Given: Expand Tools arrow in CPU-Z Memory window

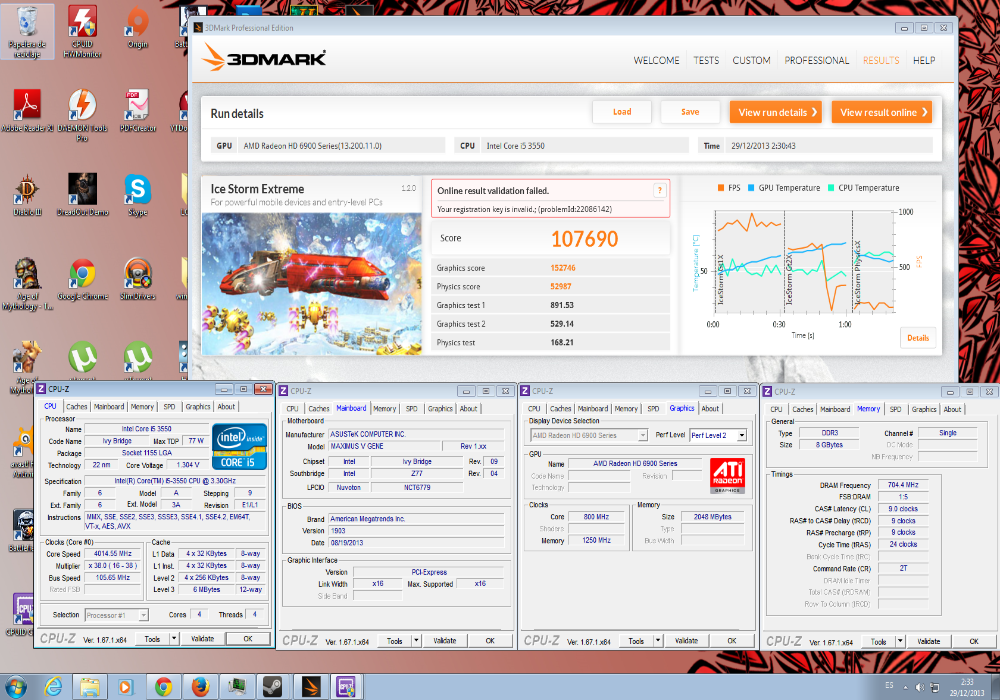Looking at the screenshot, I should tap(901, 641).
